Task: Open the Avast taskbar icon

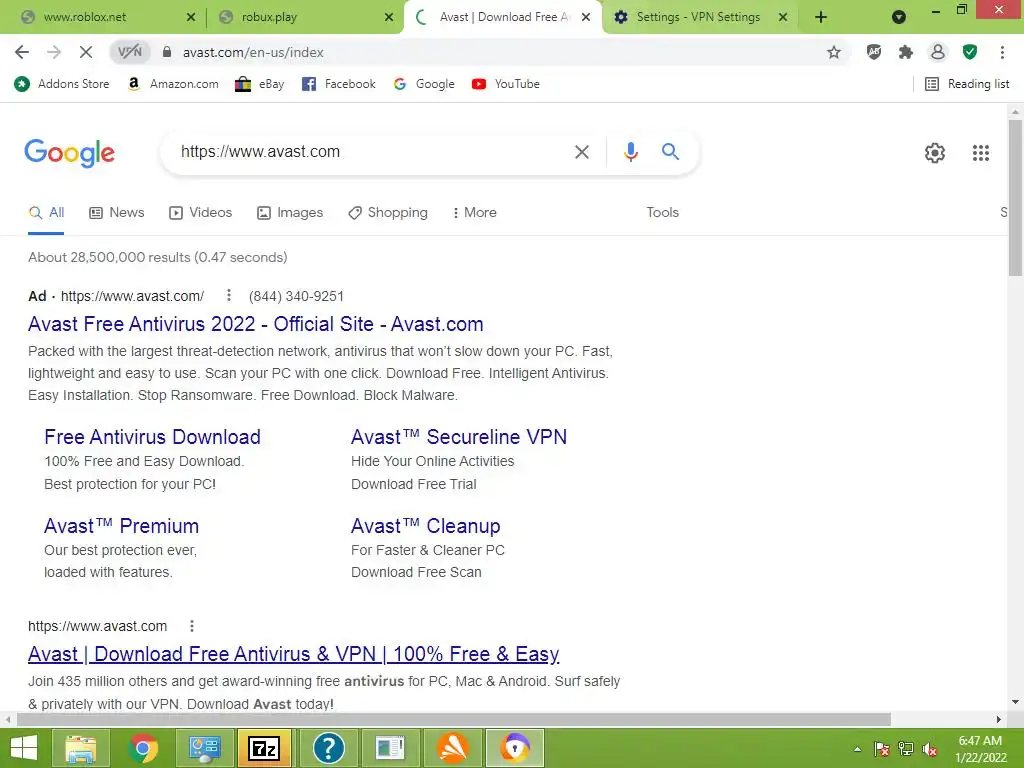Action: 453,748
